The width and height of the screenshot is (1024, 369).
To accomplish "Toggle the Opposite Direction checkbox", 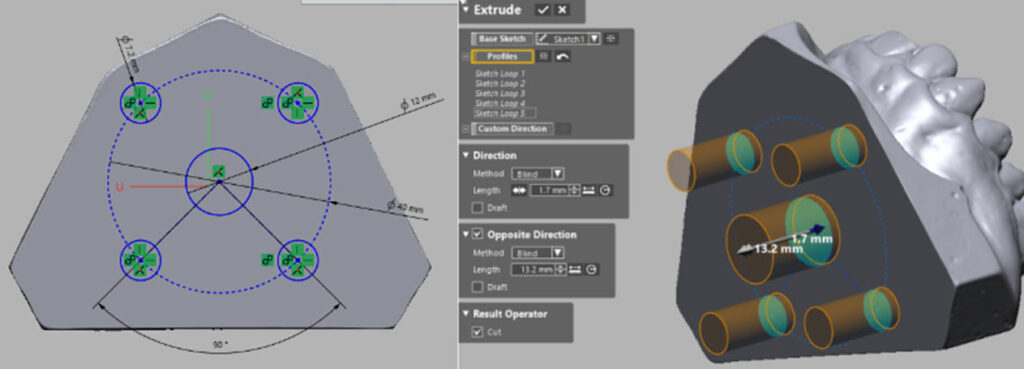I will coord(478,234).
